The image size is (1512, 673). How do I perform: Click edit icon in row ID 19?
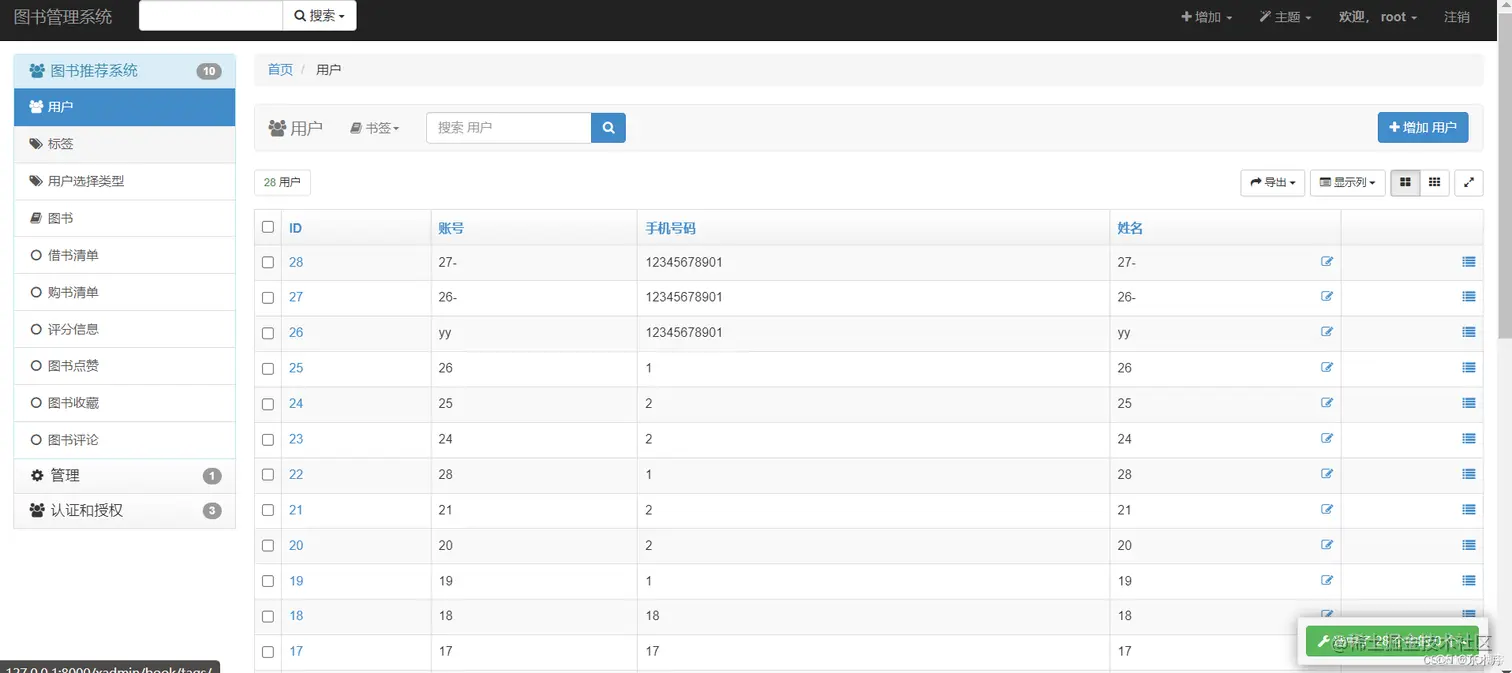point(1327,580)
